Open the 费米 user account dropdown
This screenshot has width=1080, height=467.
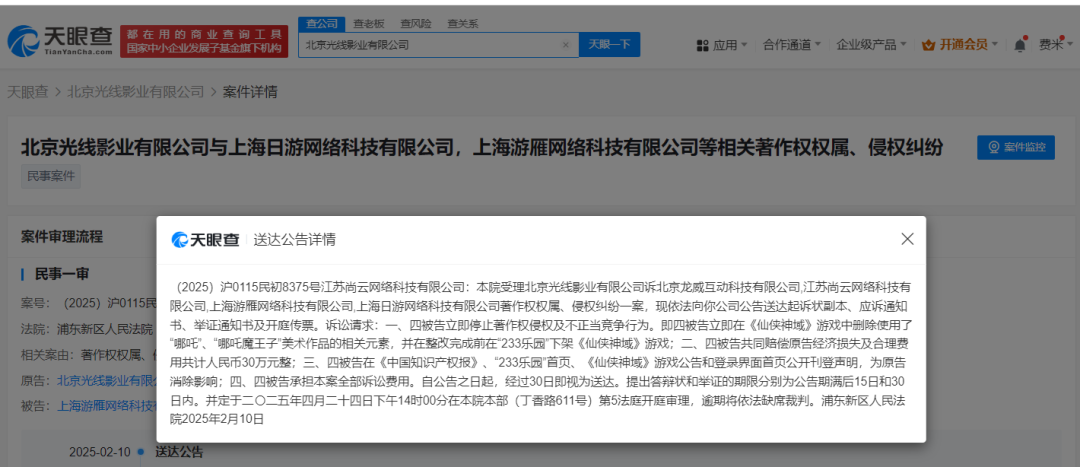click(x=1056, y=45)
